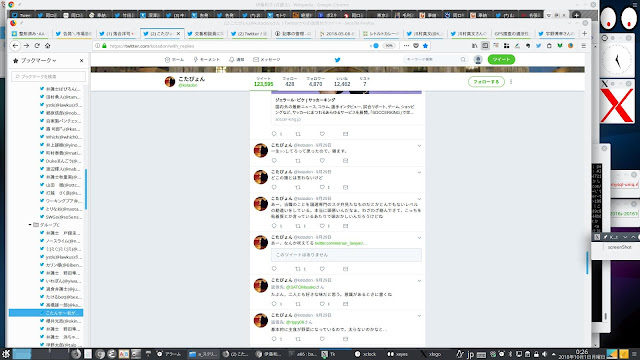View the 12,482 likes tab
Screen dimensions: 640x360
click(342, 82)
